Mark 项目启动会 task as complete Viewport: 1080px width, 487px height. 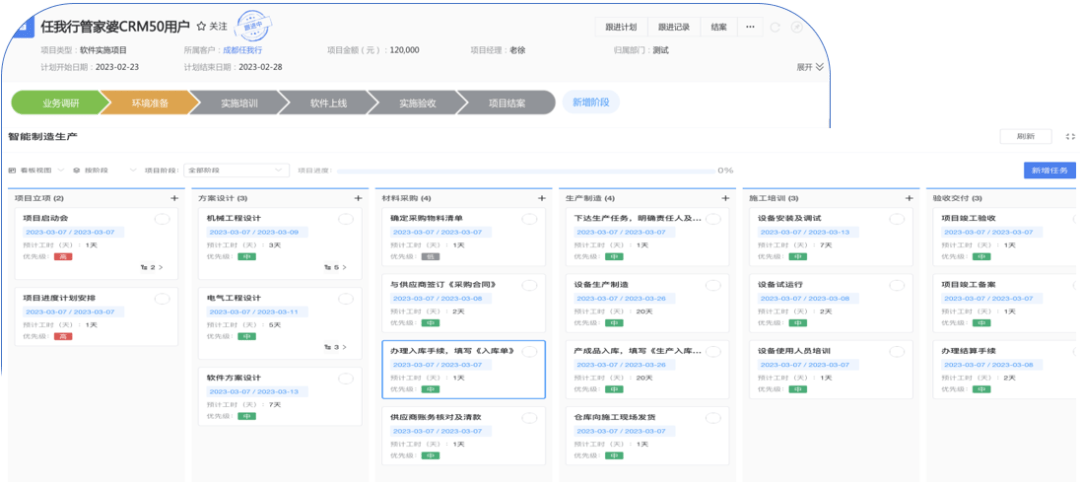(162, 219)
